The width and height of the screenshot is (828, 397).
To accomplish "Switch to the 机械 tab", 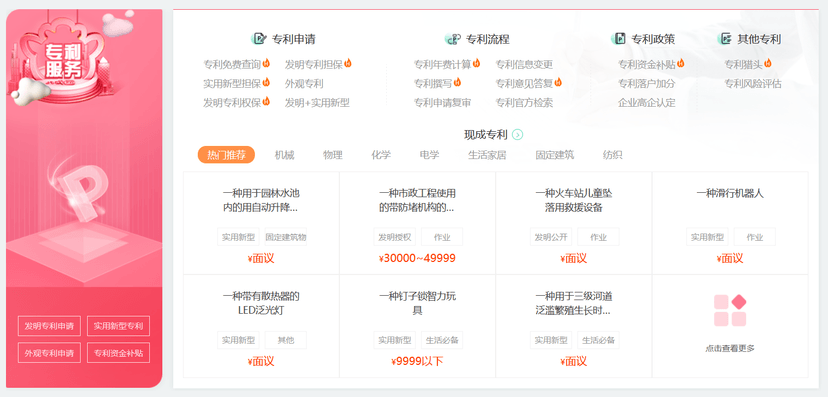I will [284, 155].
